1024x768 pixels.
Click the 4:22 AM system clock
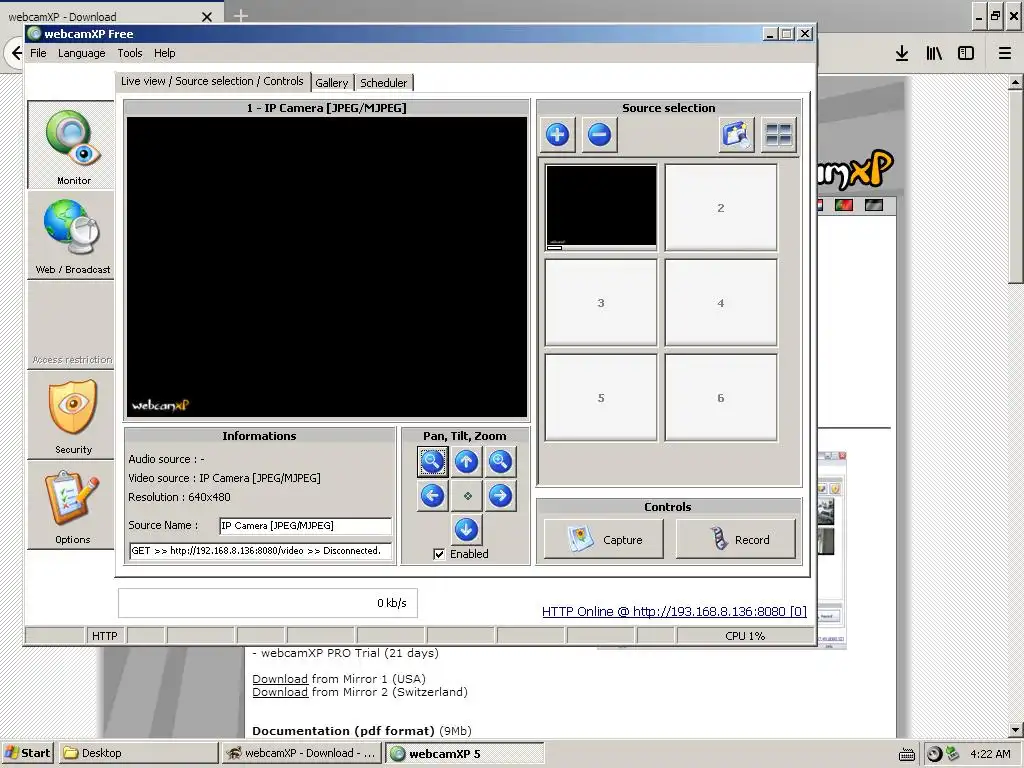[x=991, y=754]
